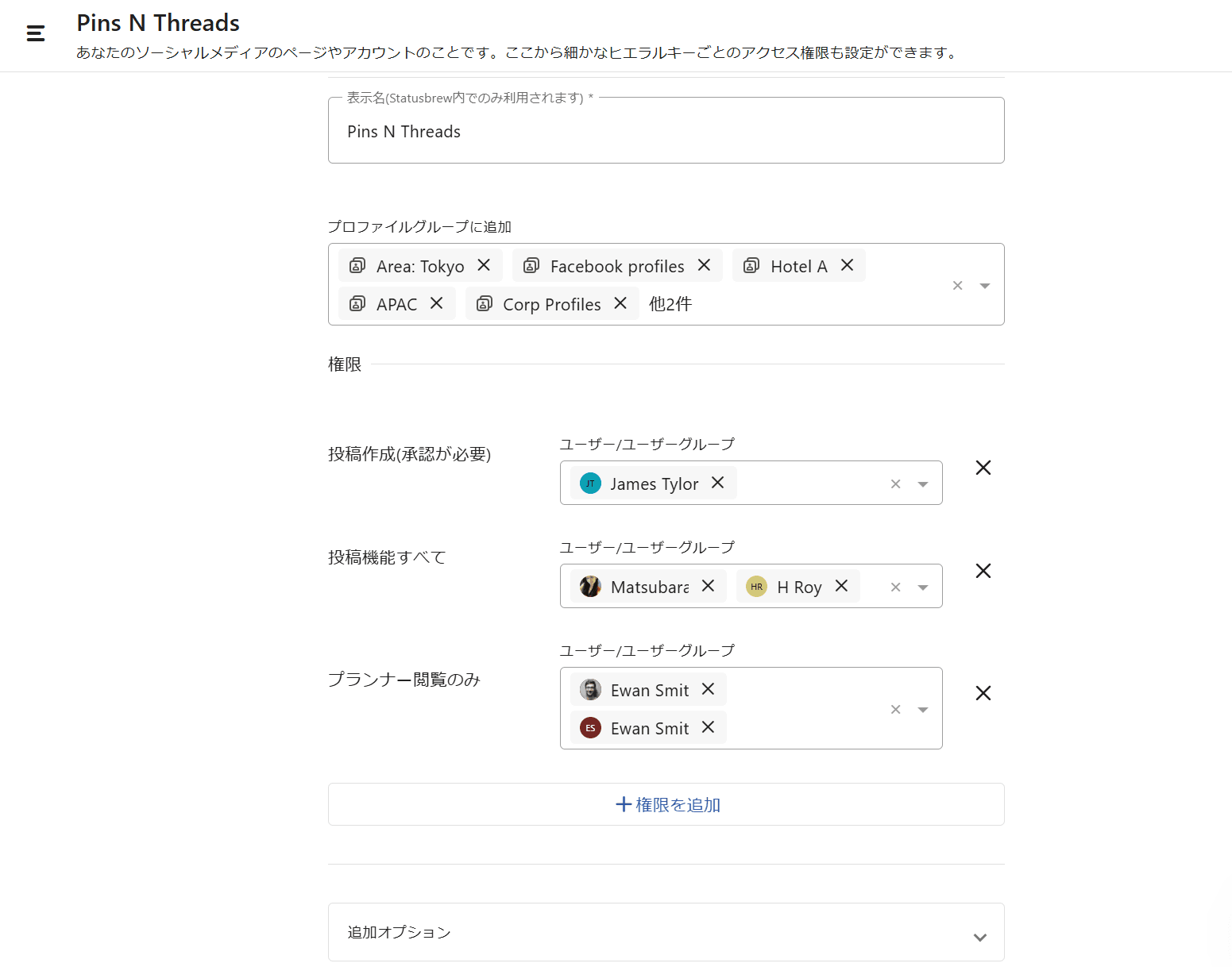Viewport: 1232px width, 967px height.
Task: Remove Corp Profiles group chip
Action: coord(620,303)
